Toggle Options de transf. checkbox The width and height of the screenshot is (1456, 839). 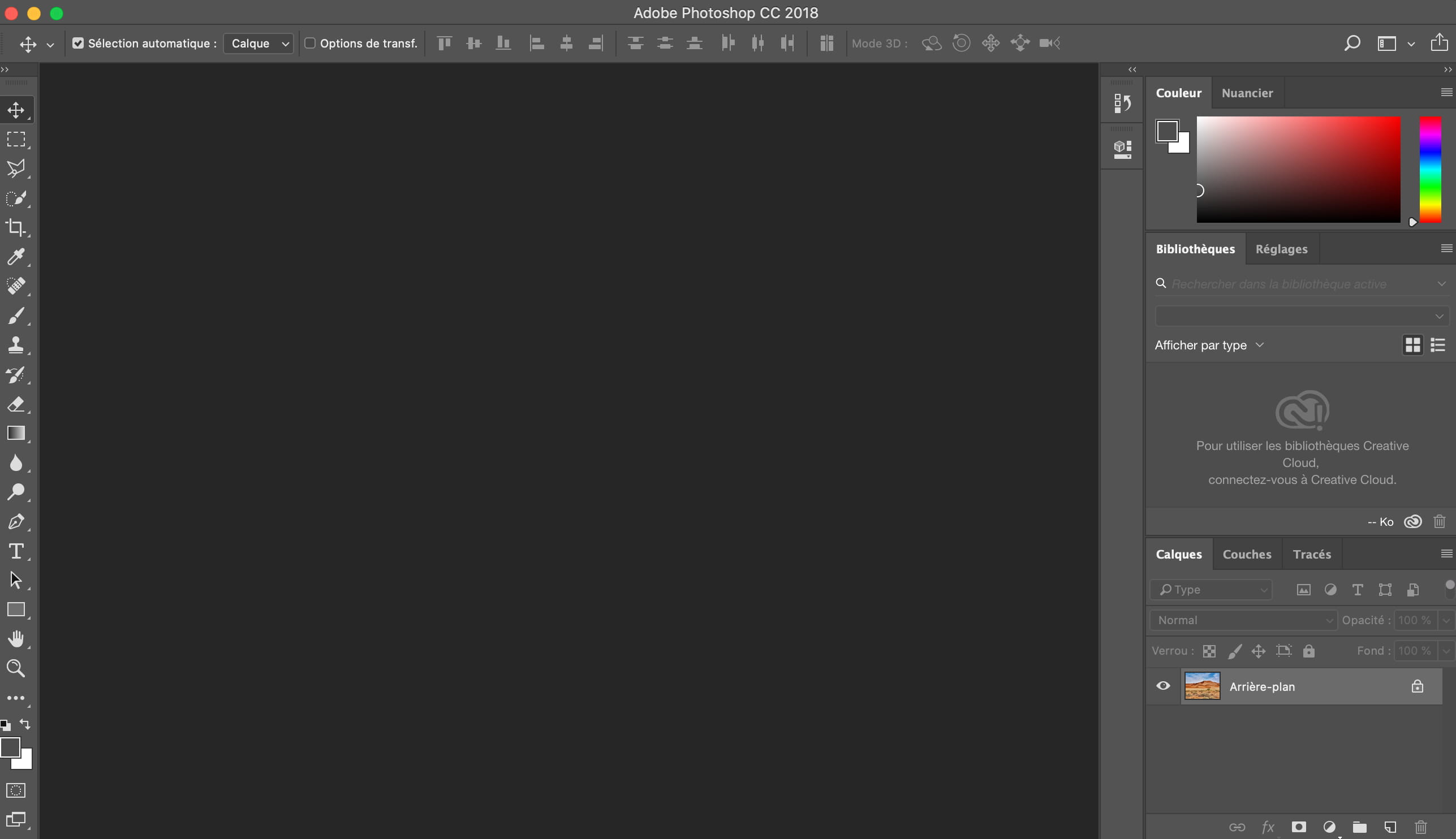[x=310, y=43]
